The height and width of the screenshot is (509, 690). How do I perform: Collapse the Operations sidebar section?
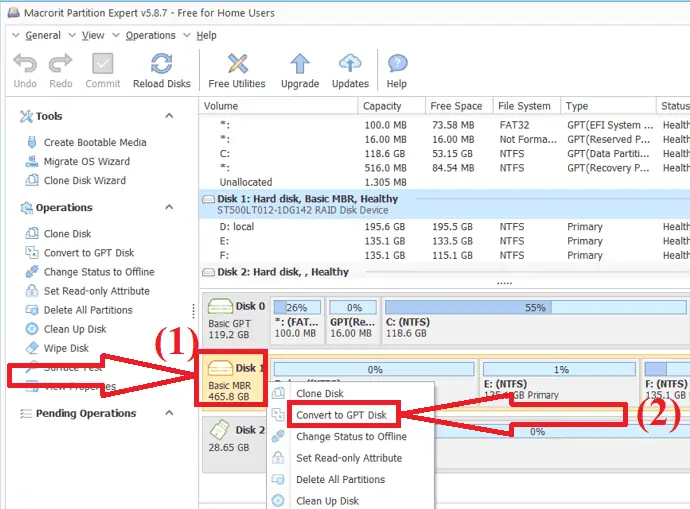coord(169,207)
